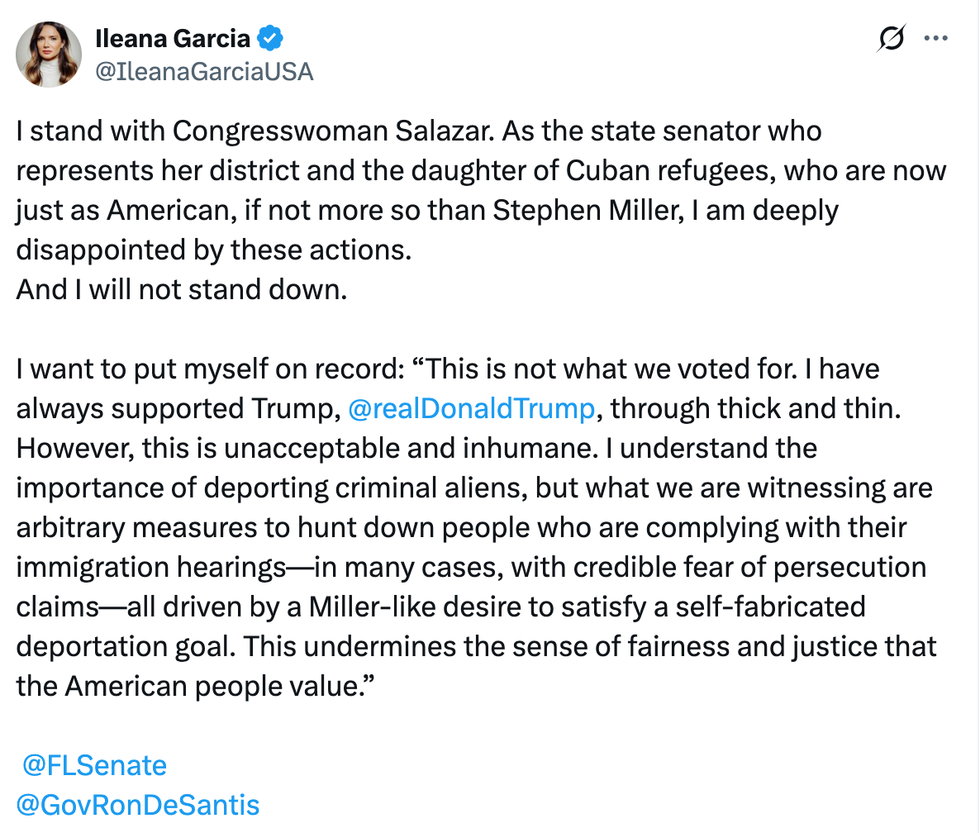980x833 pixels.
Task: Click the blue verified checkmark badge
Action: [271, 39]
